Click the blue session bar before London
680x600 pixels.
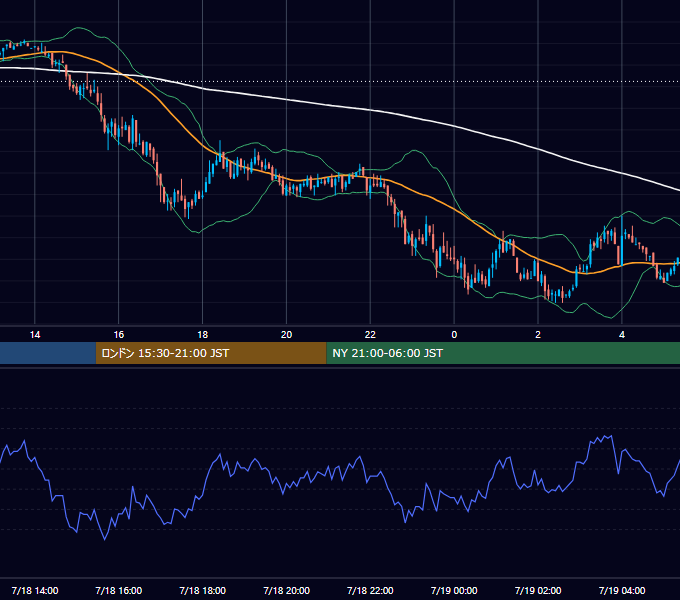click(48, 353)
